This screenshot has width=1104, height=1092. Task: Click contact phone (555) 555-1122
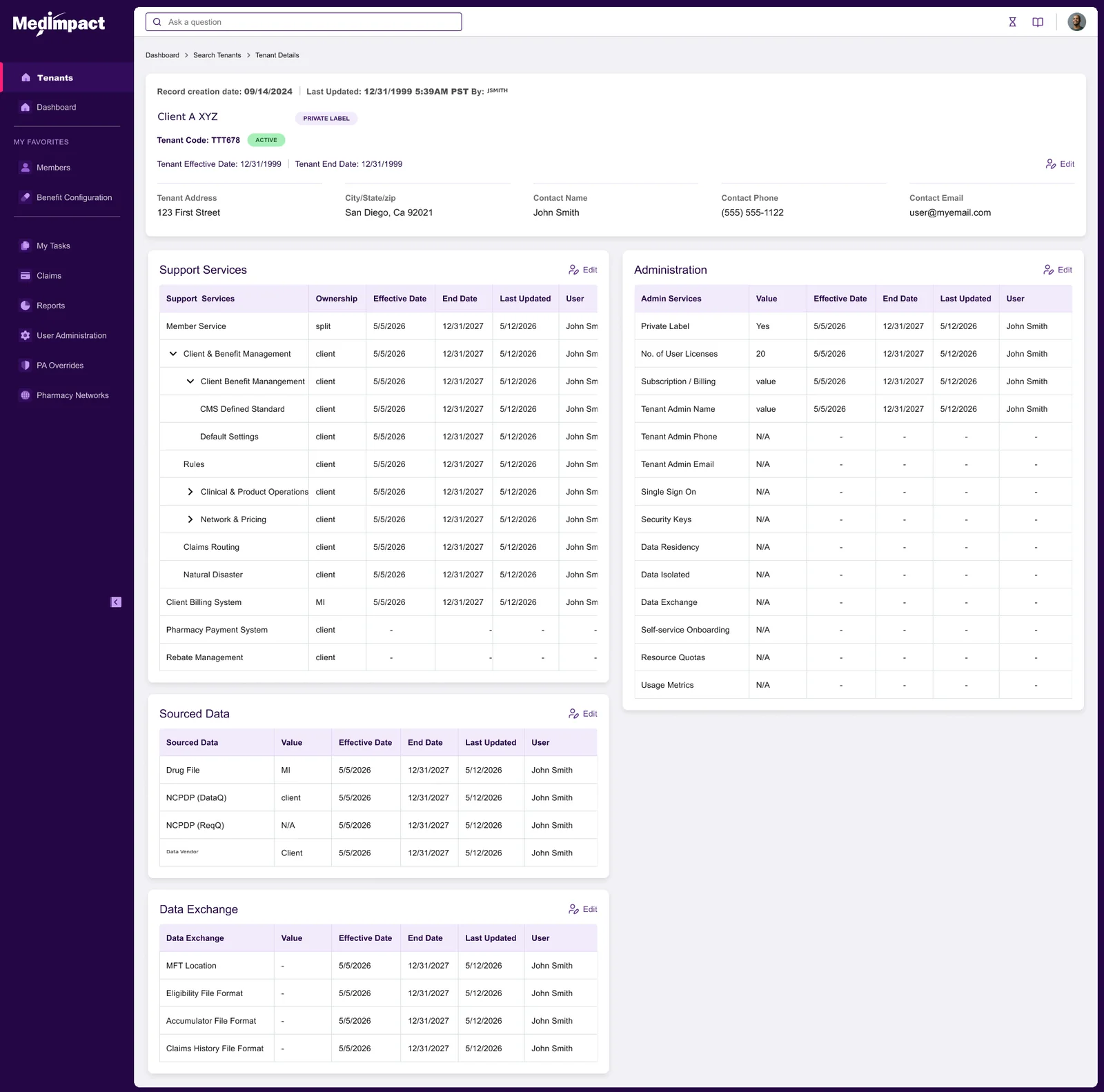pos(752,212)
